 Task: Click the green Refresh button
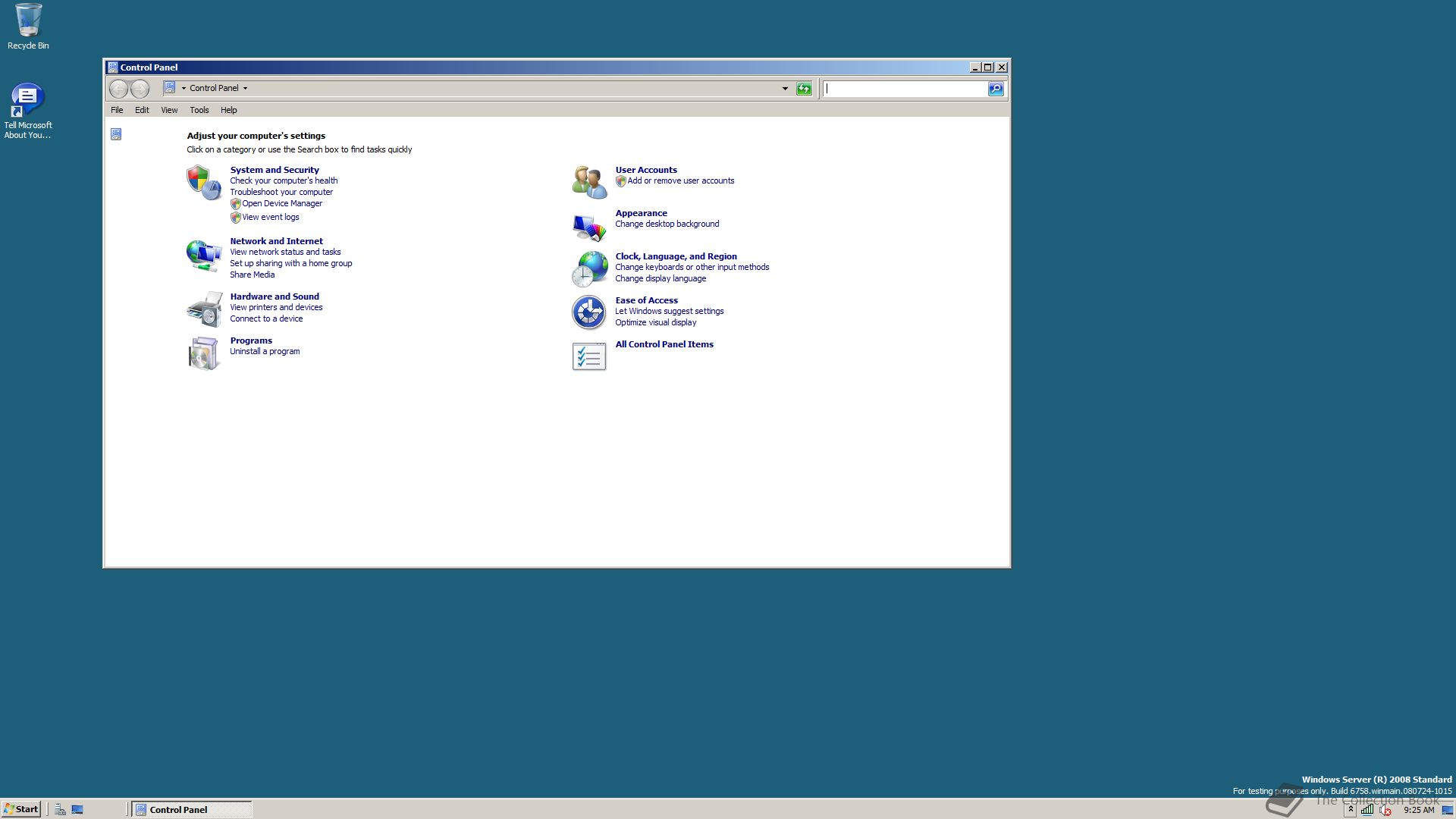(804, 89)
